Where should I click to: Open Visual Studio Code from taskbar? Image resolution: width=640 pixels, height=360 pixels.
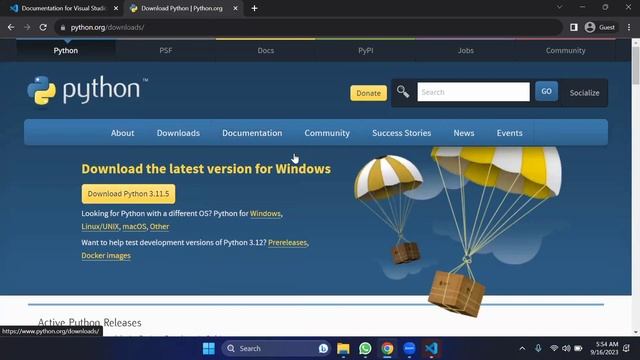pos(431,349)
